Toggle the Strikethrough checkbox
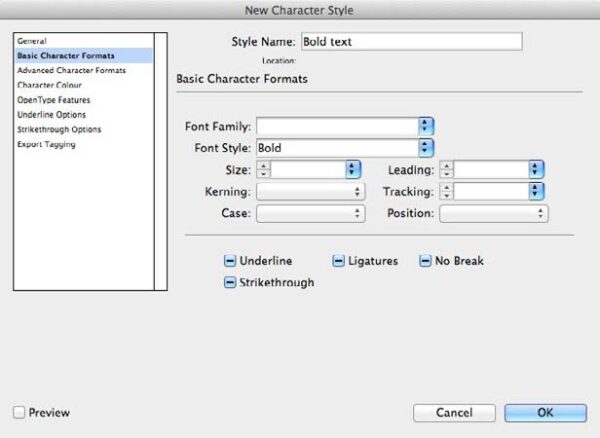Viewport: 600px width, 438px height. (230, 283)
